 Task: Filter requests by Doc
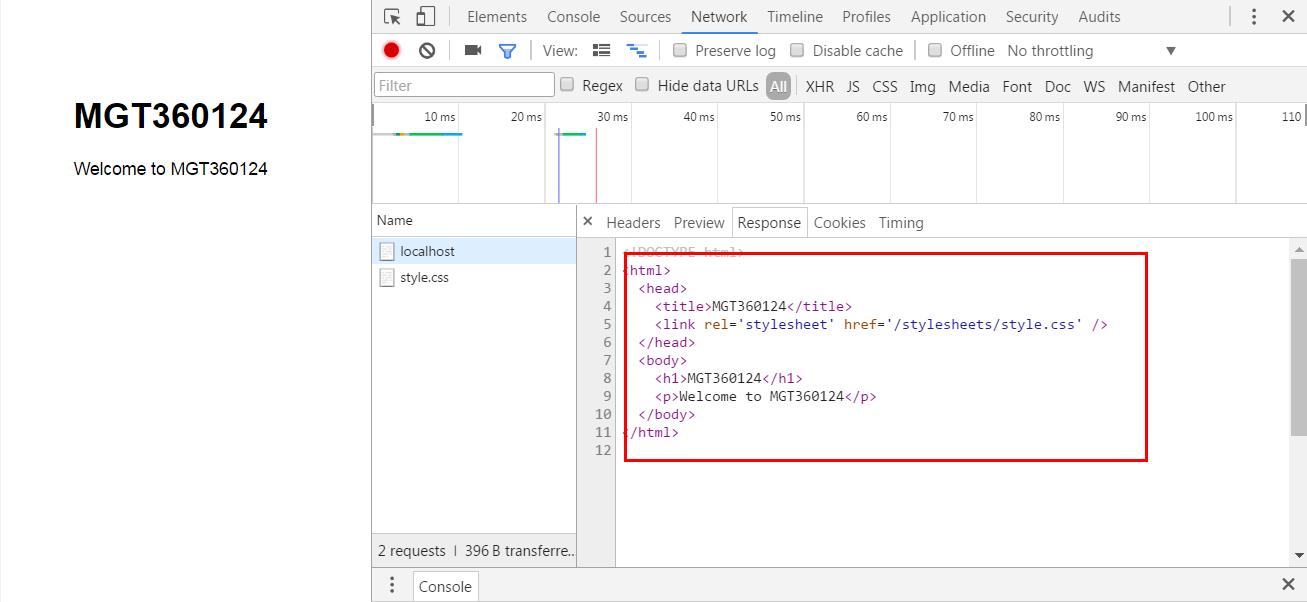tap(1058, 86)
